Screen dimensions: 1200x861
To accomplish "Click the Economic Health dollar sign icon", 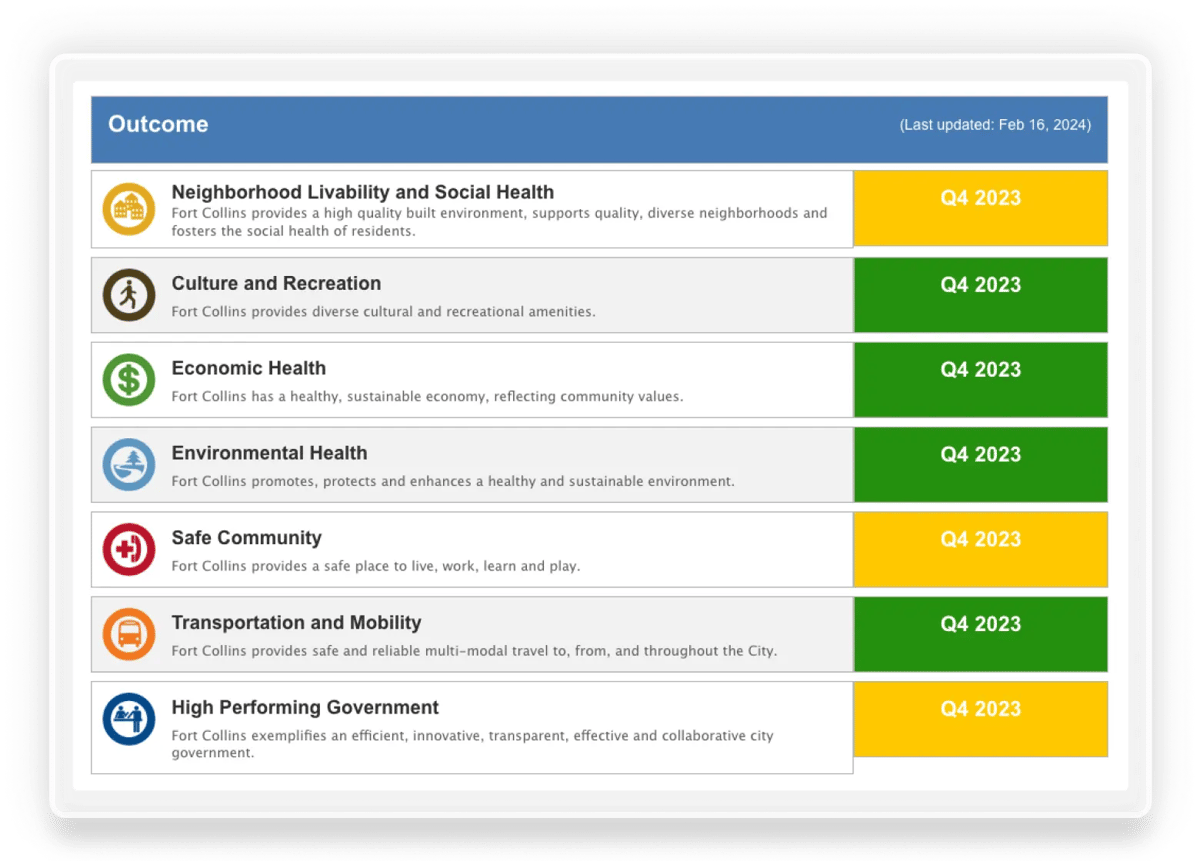I will (129, 380).
